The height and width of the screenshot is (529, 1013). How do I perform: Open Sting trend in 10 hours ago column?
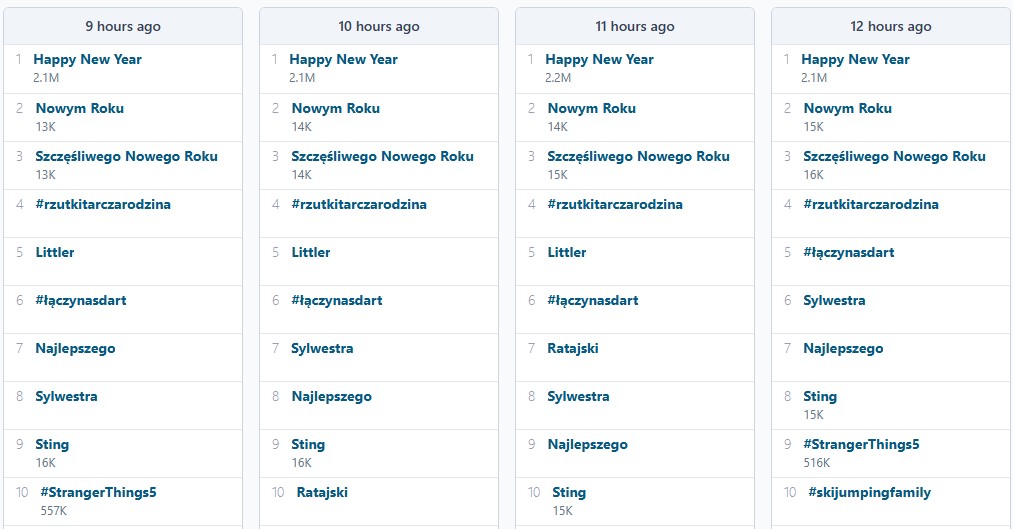click(x=308, y=445)
